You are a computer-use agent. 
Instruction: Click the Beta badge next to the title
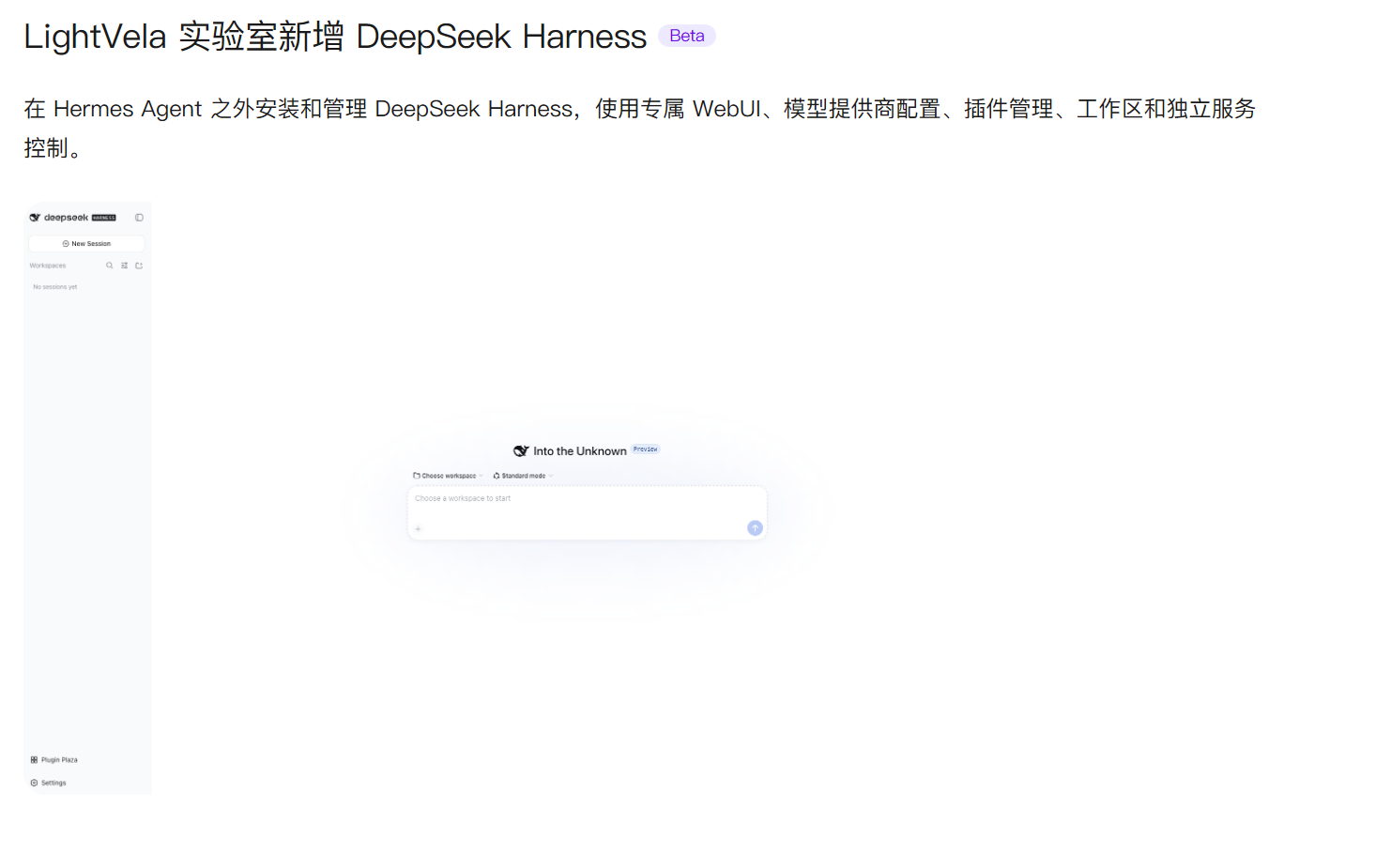click(x=687, y=36)
